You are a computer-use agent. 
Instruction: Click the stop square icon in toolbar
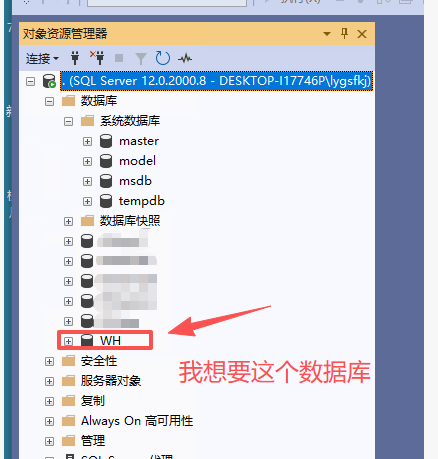119,58
